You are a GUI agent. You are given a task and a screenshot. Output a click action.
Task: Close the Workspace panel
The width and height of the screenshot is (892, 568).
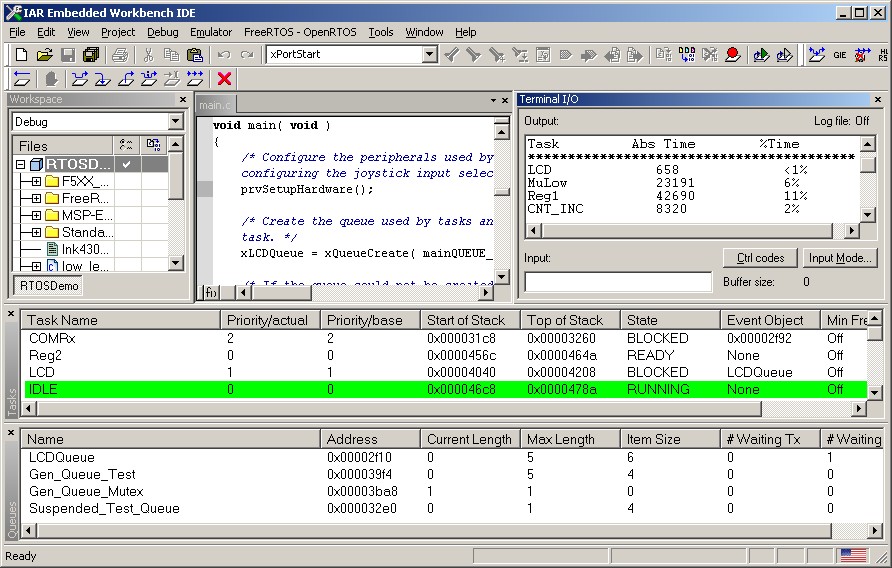(x=183, y=99)
